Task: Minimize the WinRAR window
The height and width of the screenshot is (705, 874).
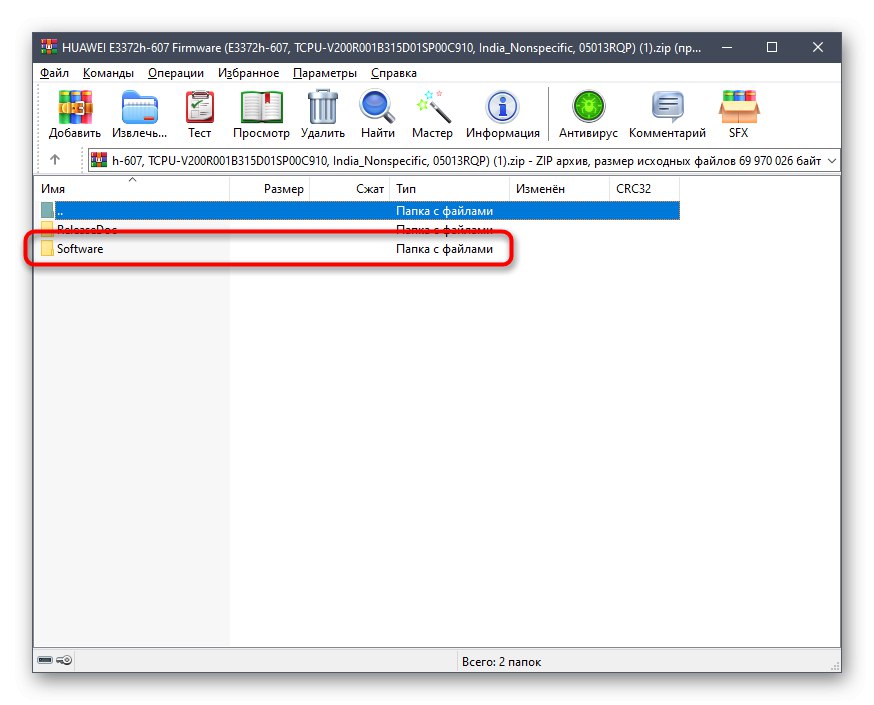Action: pyautogui.click(x=727, y=47)
